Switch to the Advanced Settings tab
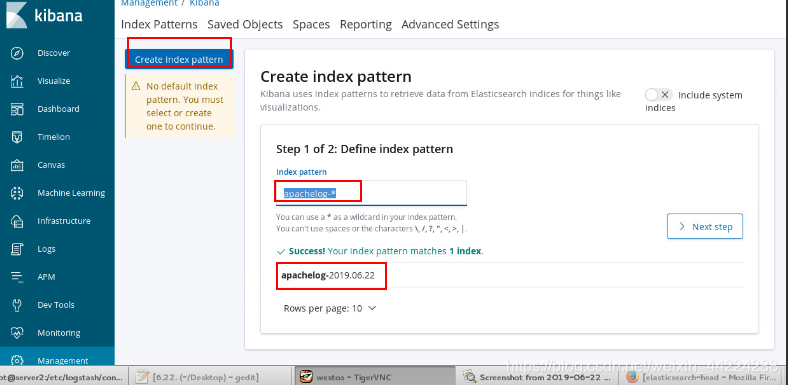 pyautogui.click(x=450, y=25)
